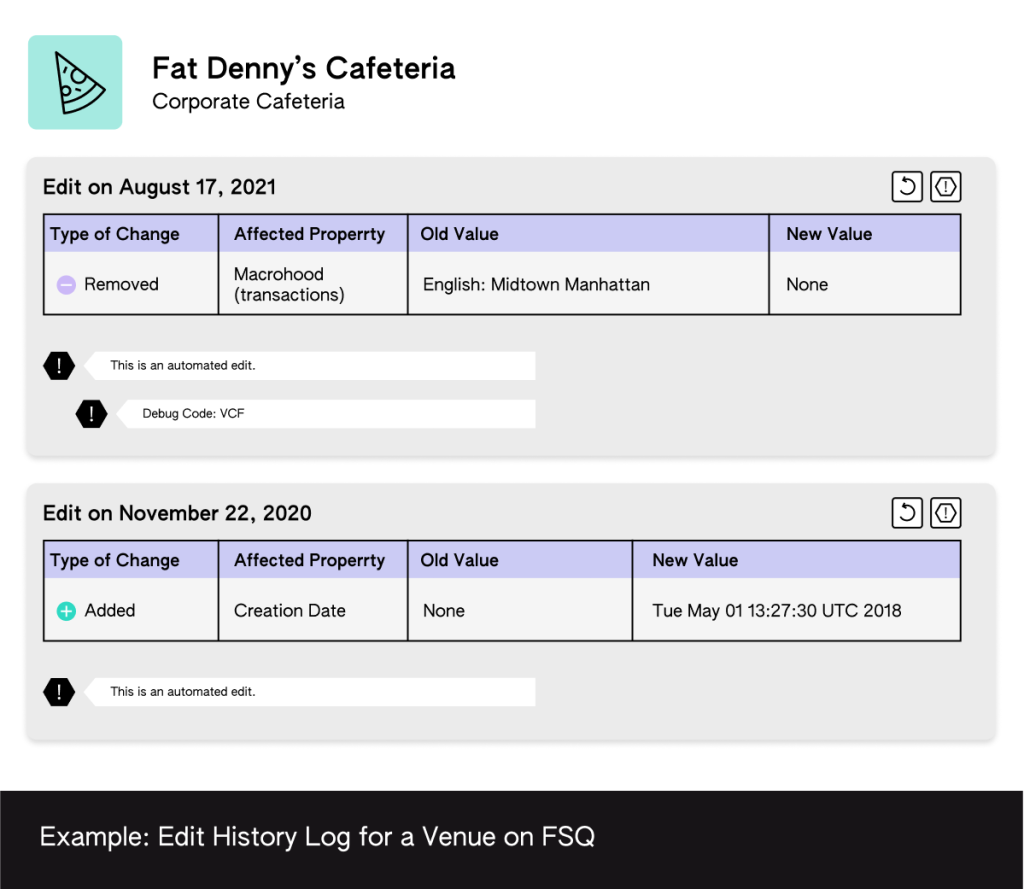The image size is (1024, 889).
Task: Click the Corporate Cafeteria category label
Action: click(x=248, y=102)
